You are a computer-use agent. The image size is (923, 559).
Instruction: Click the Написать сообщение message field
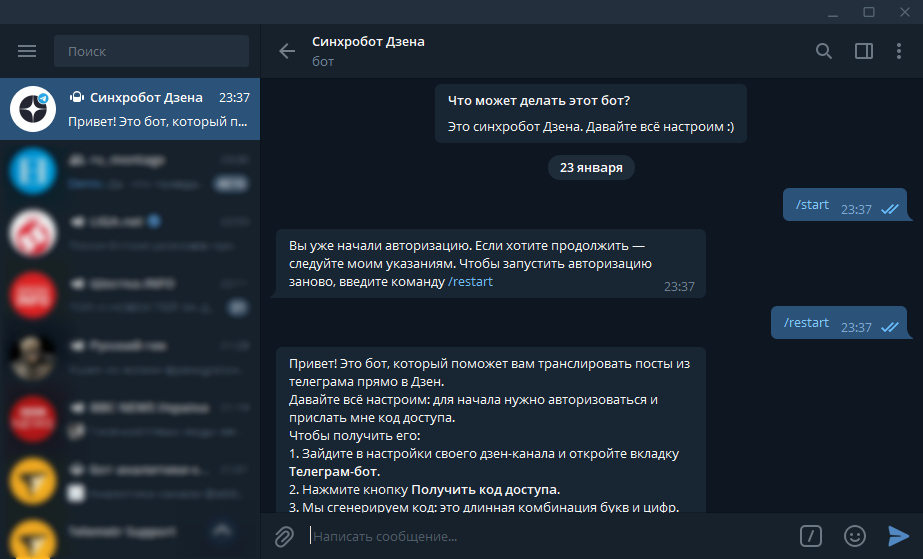[547, 536]
